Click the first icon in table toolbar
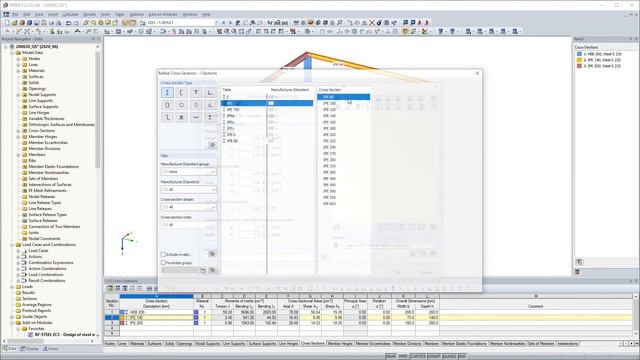Viewport: 640px width, 360px height. click(x=110, y=288)
